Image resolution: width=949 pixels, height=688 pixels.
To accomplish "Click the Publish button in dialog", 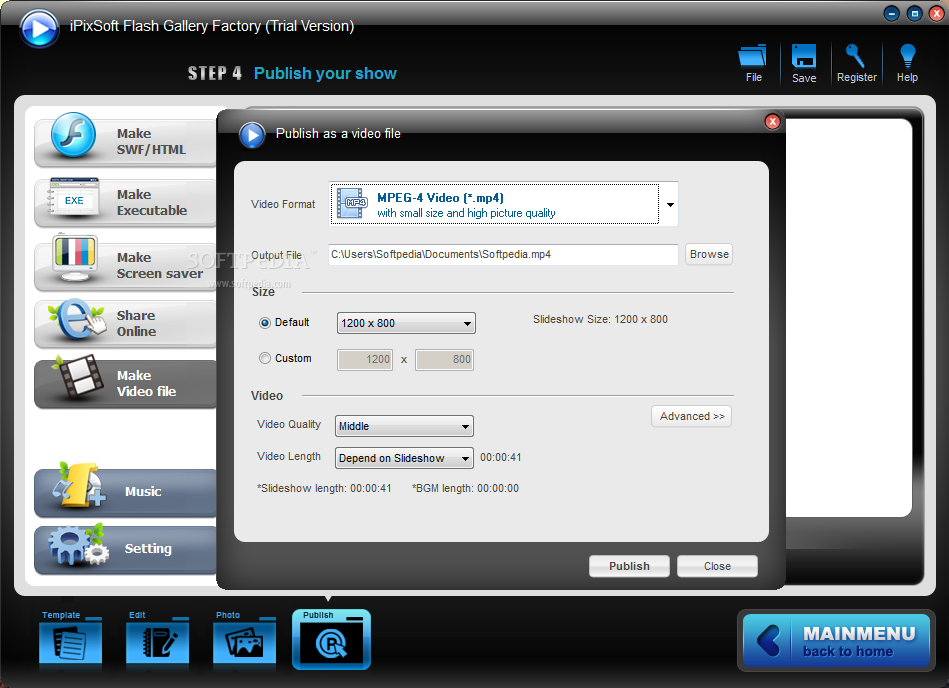I will [x=629, y=566].
